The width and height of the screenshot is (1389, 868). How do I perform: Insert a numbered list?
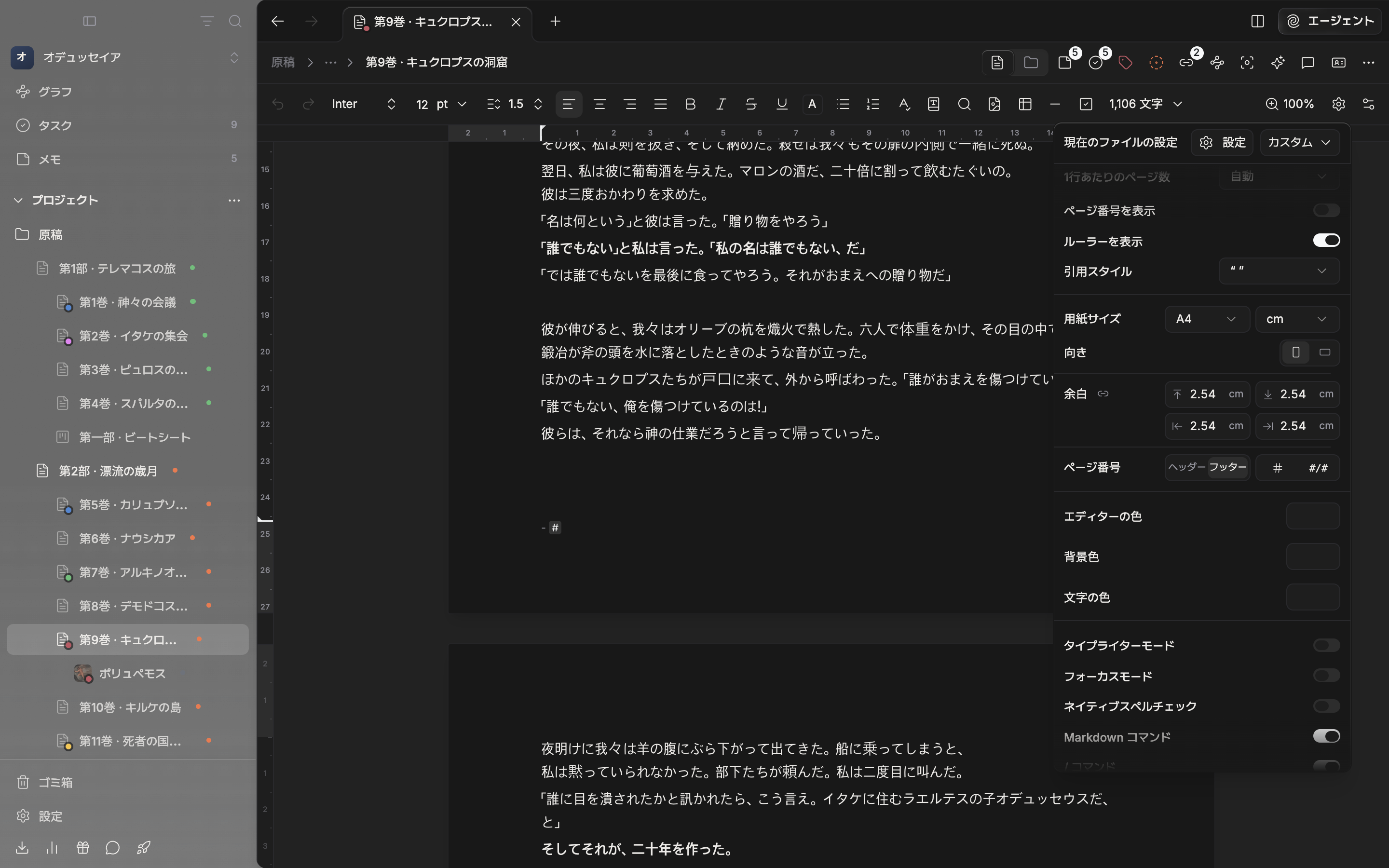pos(873,104)
